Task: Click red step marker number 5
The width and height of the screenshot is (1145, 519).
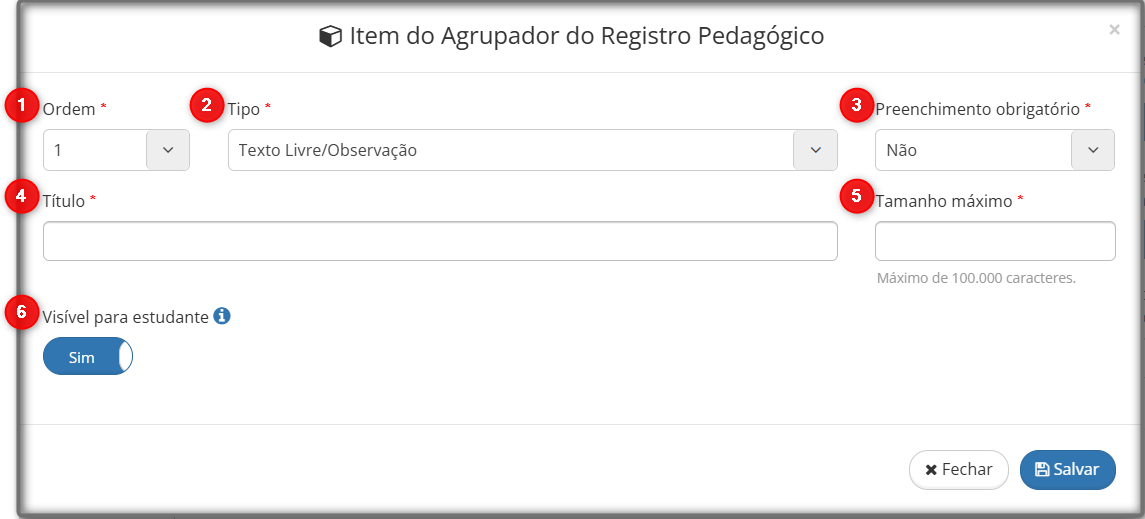Action: (x=855, y=196)
